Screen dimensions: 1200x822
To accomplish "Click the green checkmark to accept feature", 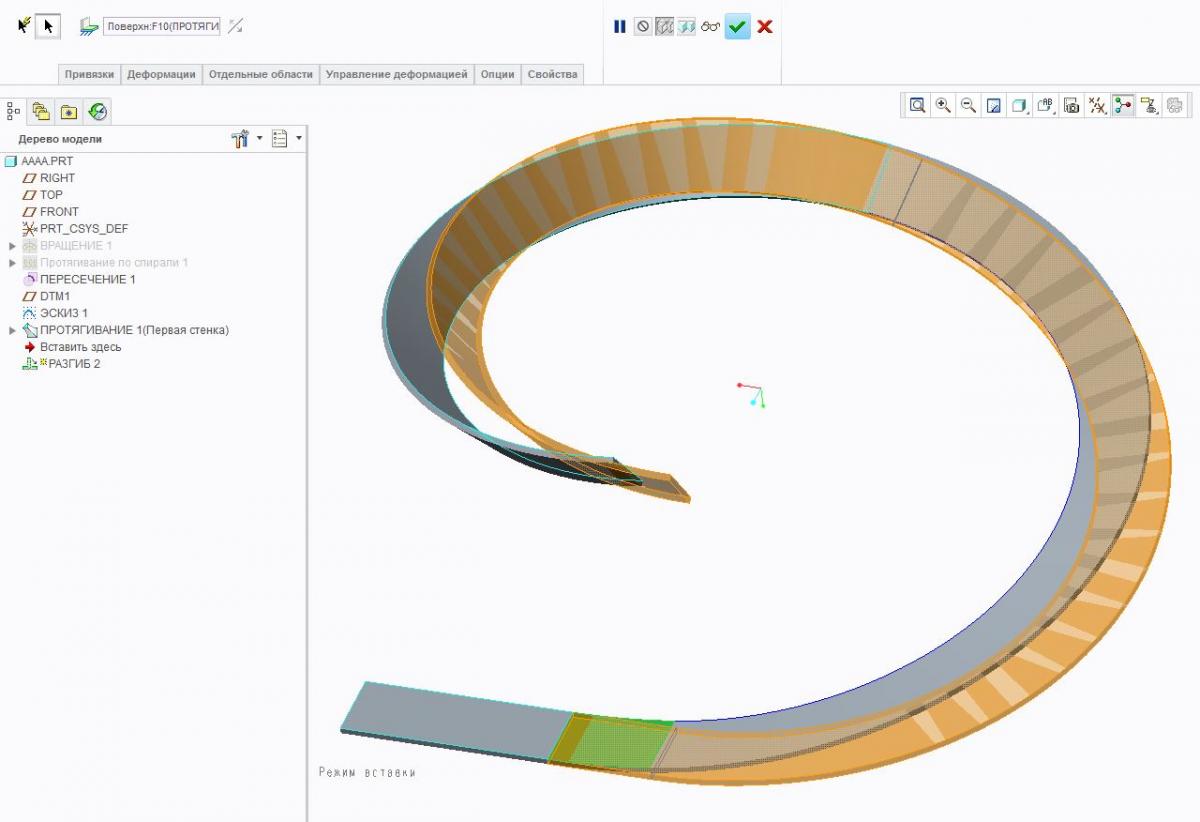I will tap(737, 27).
